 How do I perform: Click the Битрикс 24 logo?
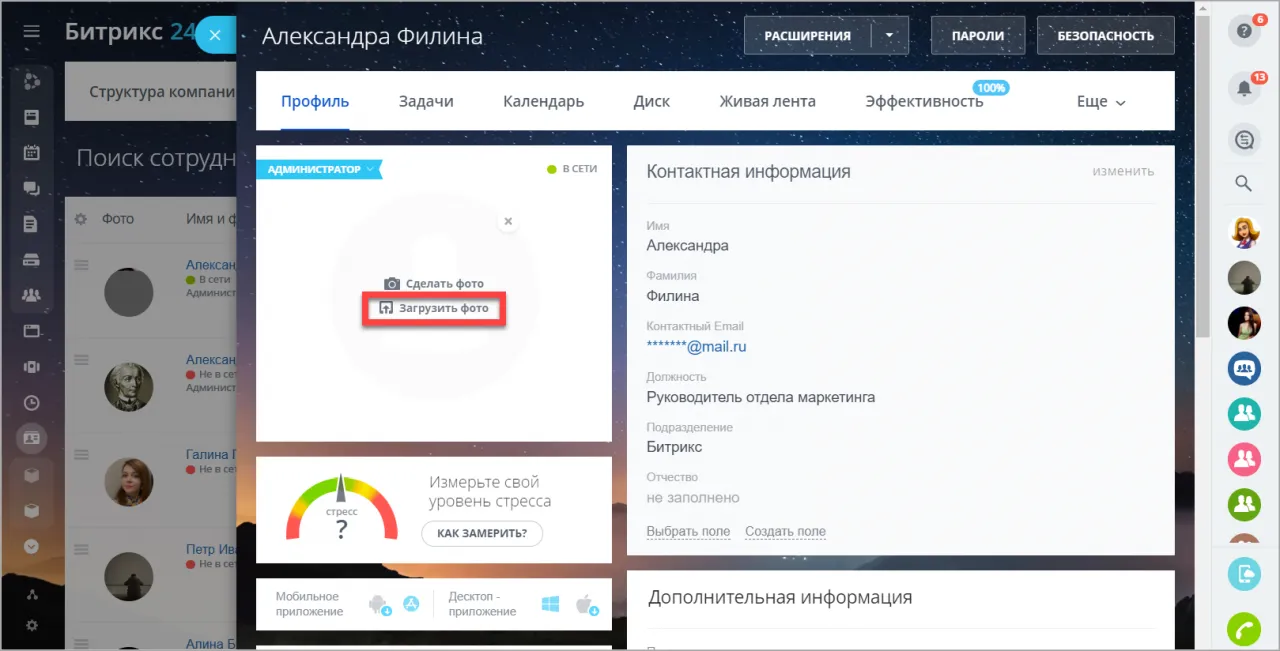pyautogui.click(x=130, y=31)
